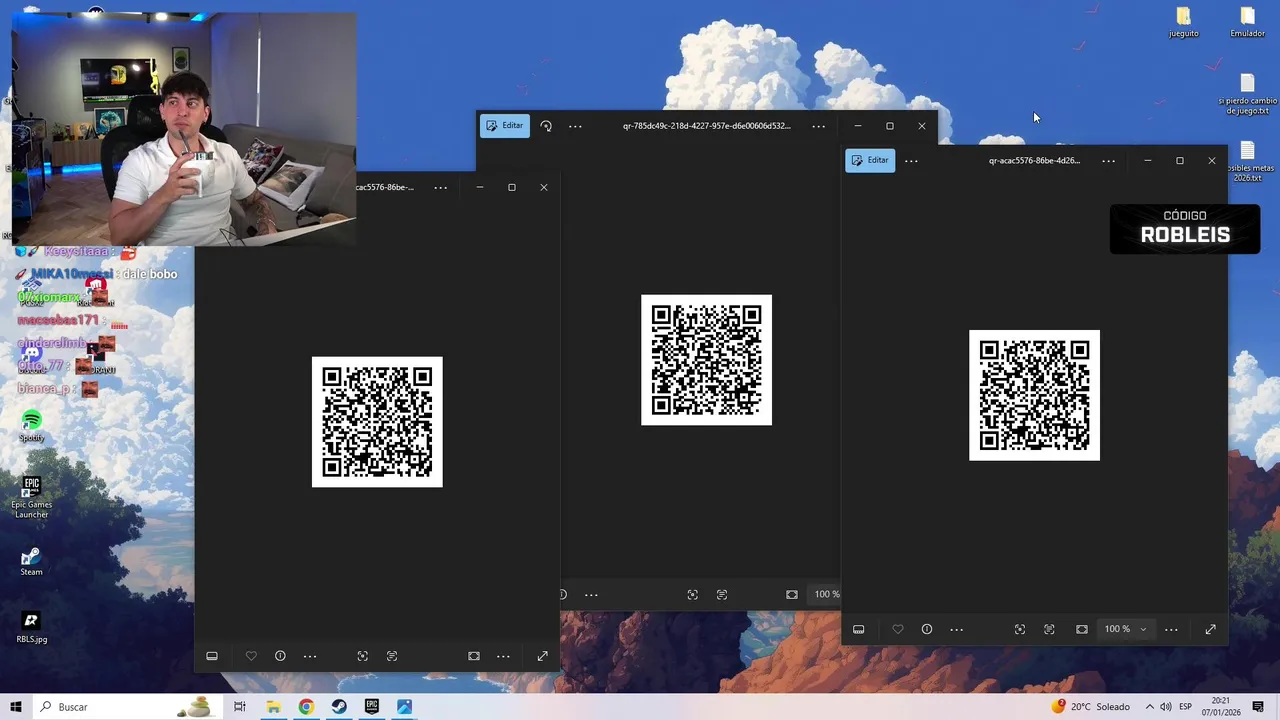
Task: Switch to Photos app on taskbar
Action: click(404, 707)
